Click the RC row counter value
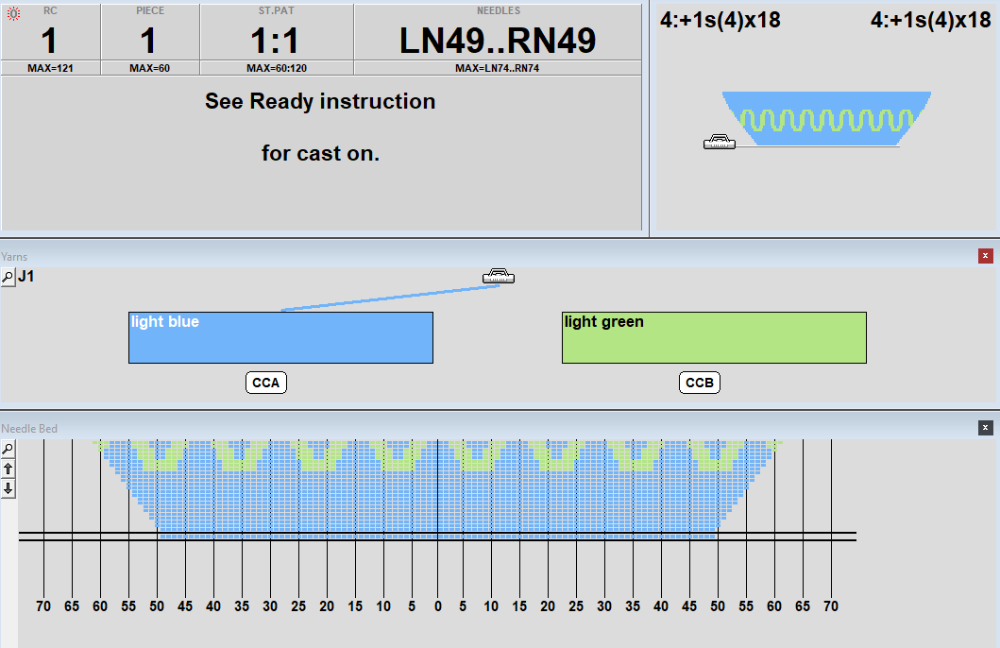Image resolution: width=1000 pixels, height=648 pixels. click(x=50, y=40)
